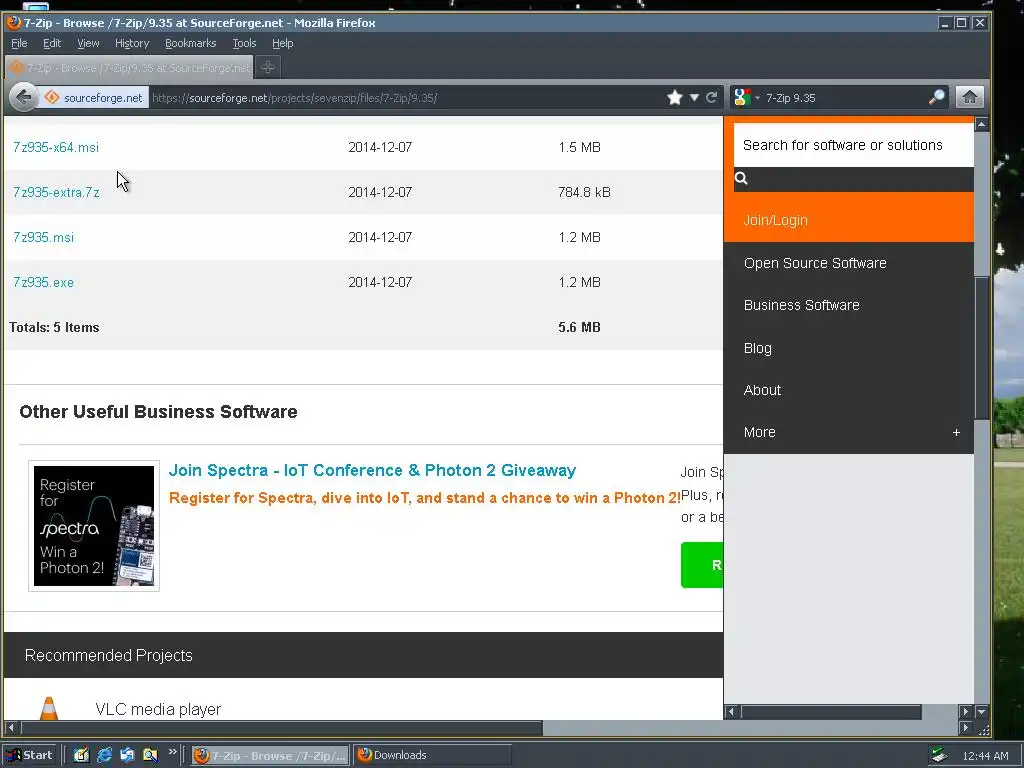Select the 7-Zip Browse tab
The height and width of the screenshot is (768, 1024).
[129, 67]
